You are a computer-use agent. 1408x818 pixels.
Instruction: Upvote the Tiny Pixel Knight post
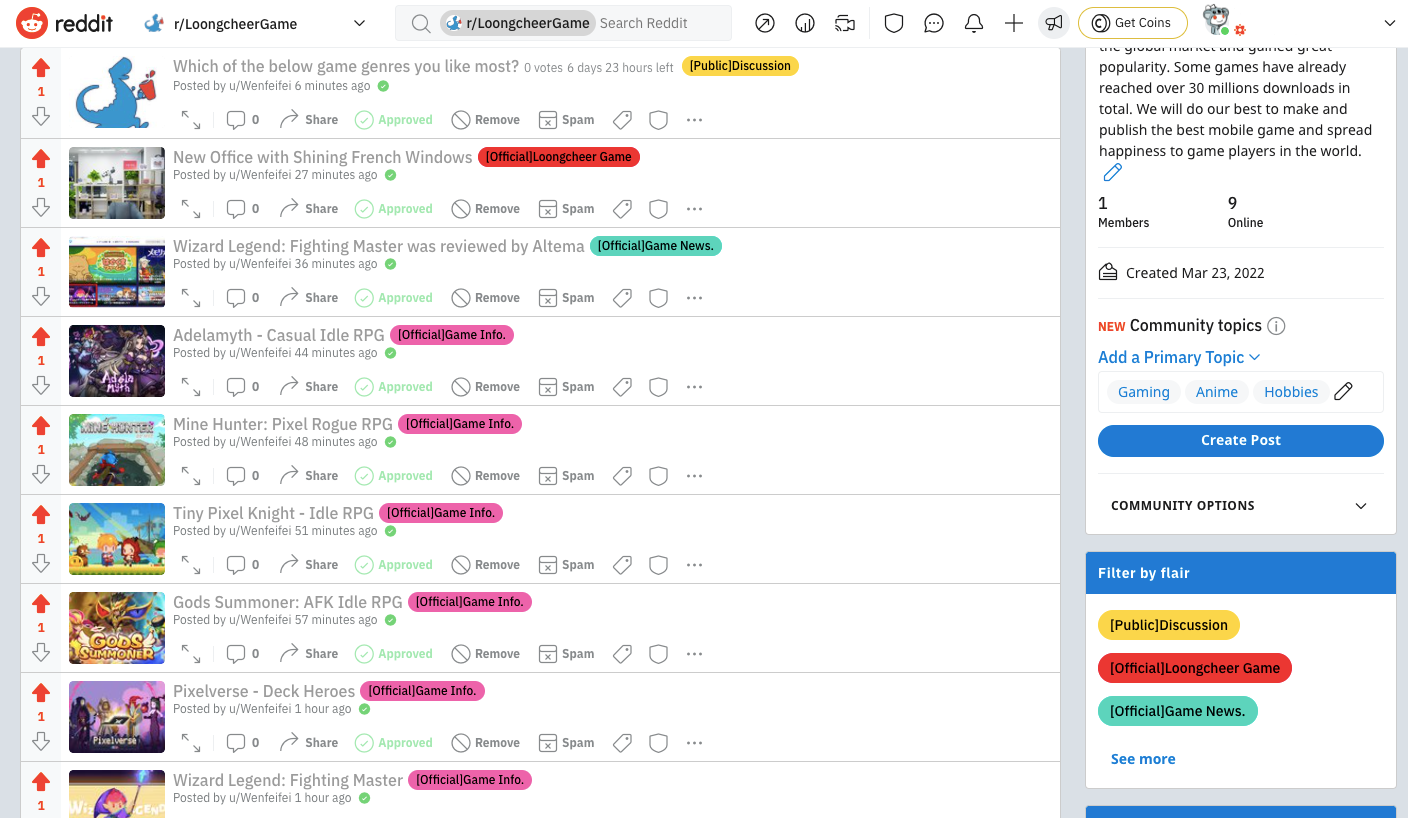click(41, 514)
